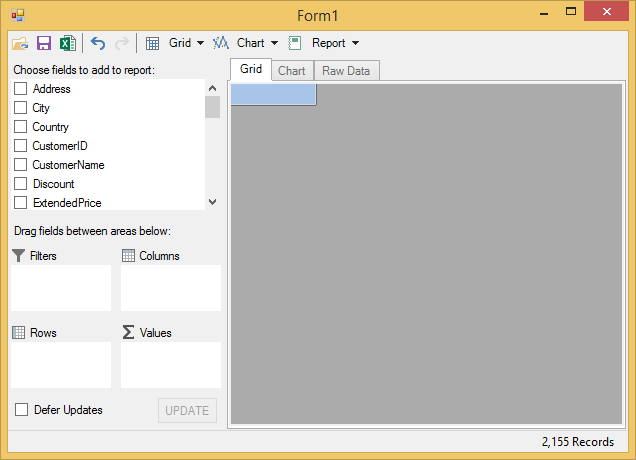Click the field list scroll down arrow
Screen dimensions: 636x460
tap(212, 202)
